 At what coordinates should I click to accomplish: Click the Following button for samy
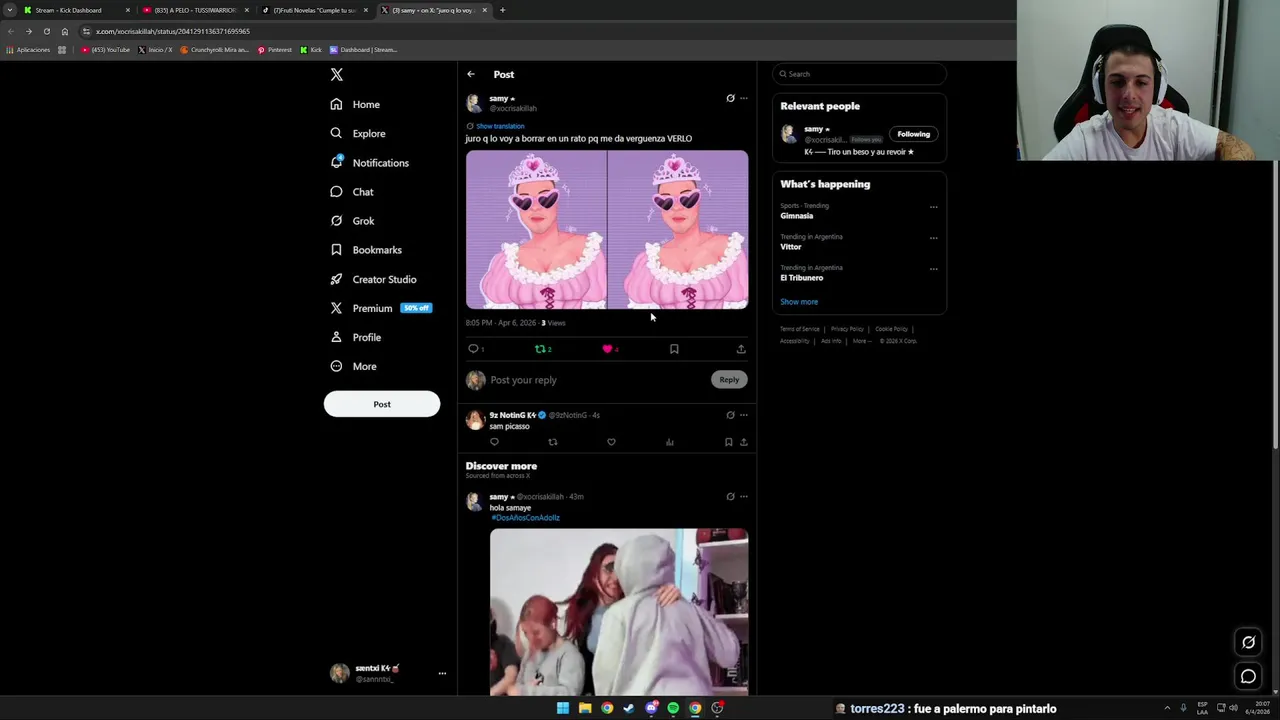pos(913,134)
